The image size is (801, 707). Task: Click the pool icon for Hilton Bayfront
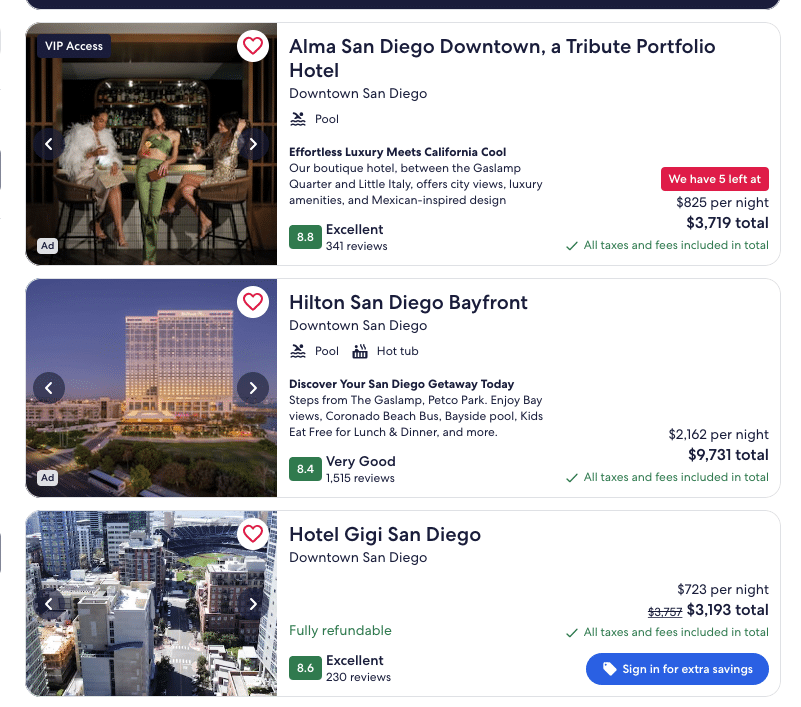tap(298, 351)
